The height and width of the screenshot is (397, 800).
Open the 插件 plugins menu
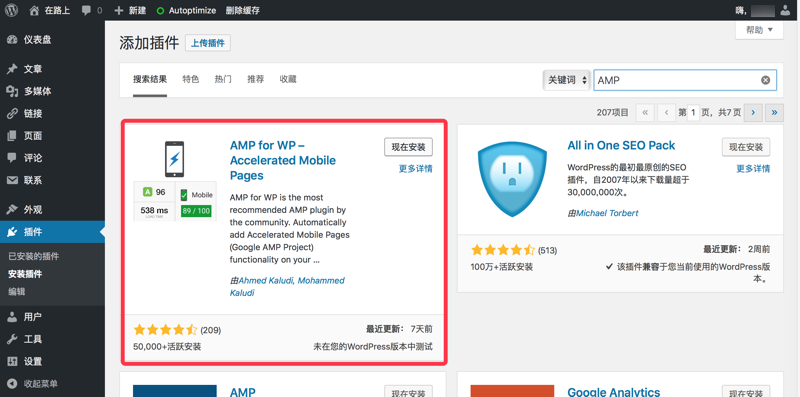click(x=52, y=232)
